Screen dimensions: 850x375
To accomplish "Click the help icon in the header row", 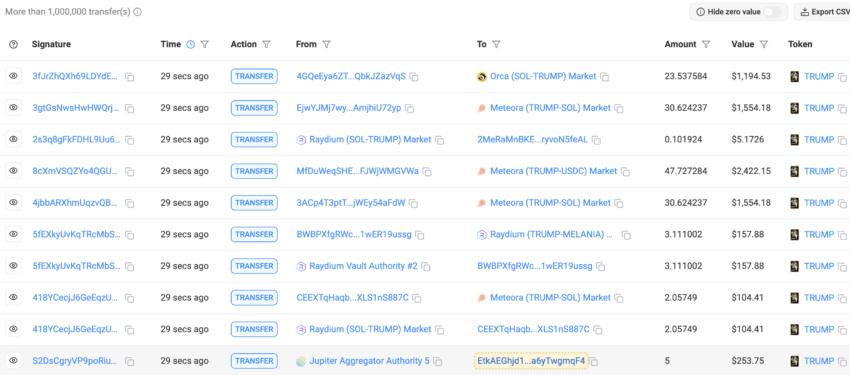I will coord(14,44).
